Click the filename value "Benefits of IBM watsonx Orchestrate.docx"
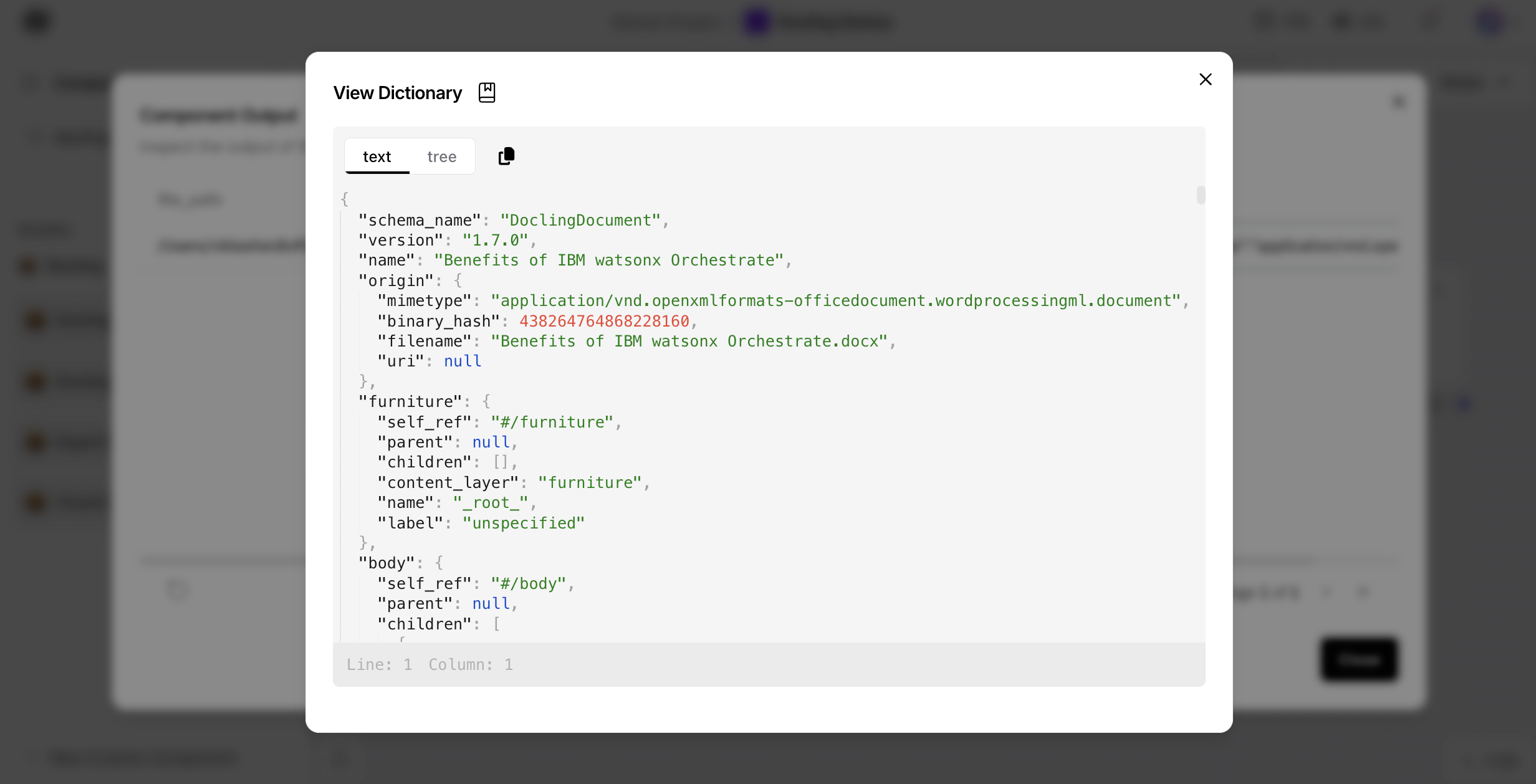1536x784 pixels. click(689, 341)
